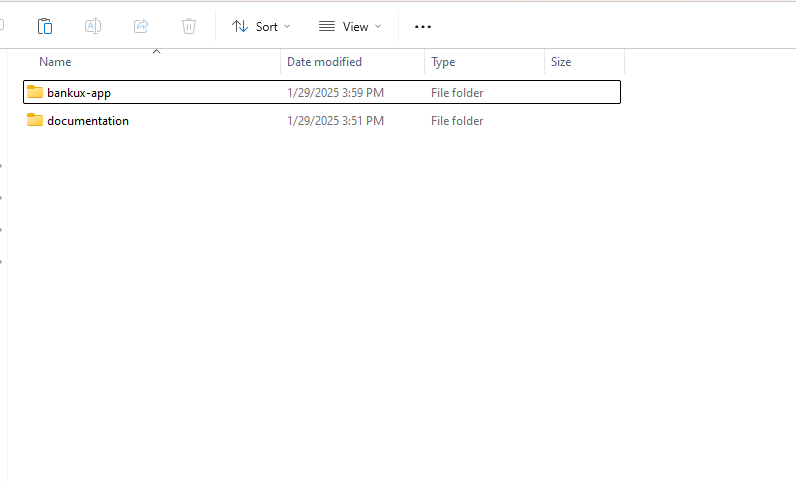Sort files by Date modified column

(x=324, y=62)
